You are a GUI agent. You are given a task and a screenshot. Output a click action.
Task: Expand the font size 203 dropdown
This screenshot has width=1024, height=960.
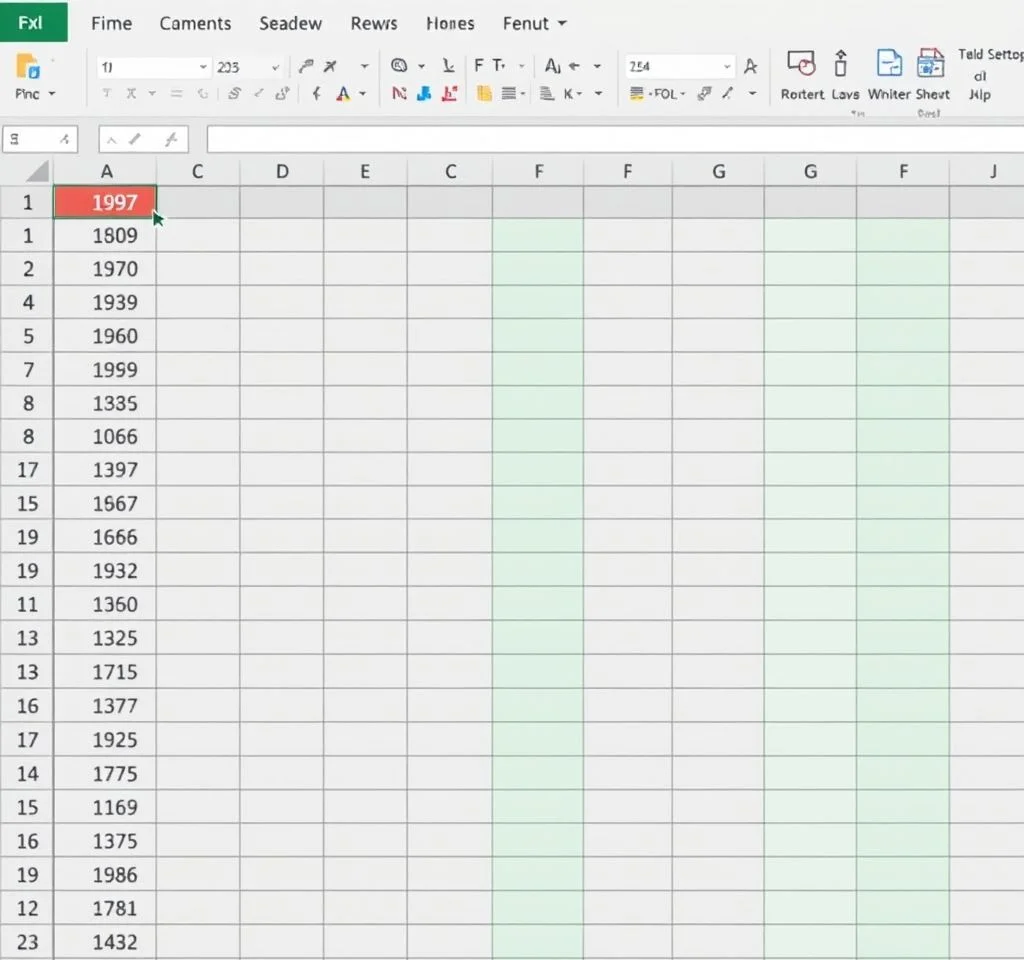pyautogui.click(x=274, y=67)
